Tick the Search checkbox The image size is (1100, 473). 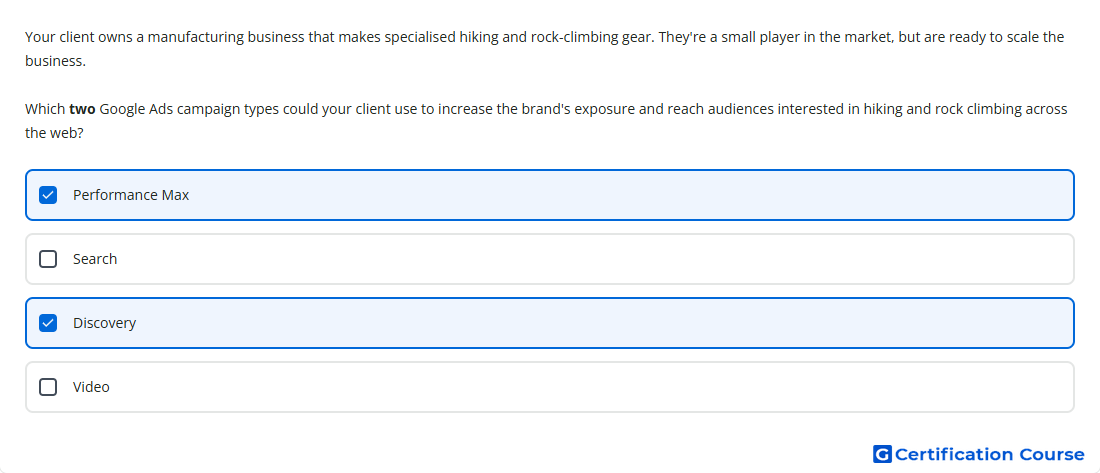point(48,259)
